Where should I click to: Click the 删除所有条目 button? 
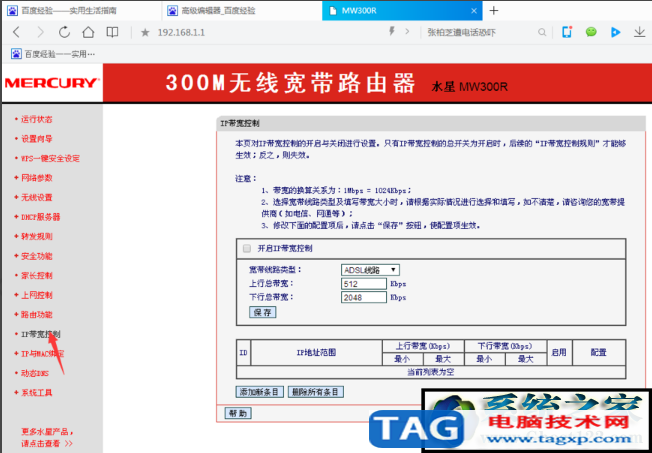click(316, 392)
